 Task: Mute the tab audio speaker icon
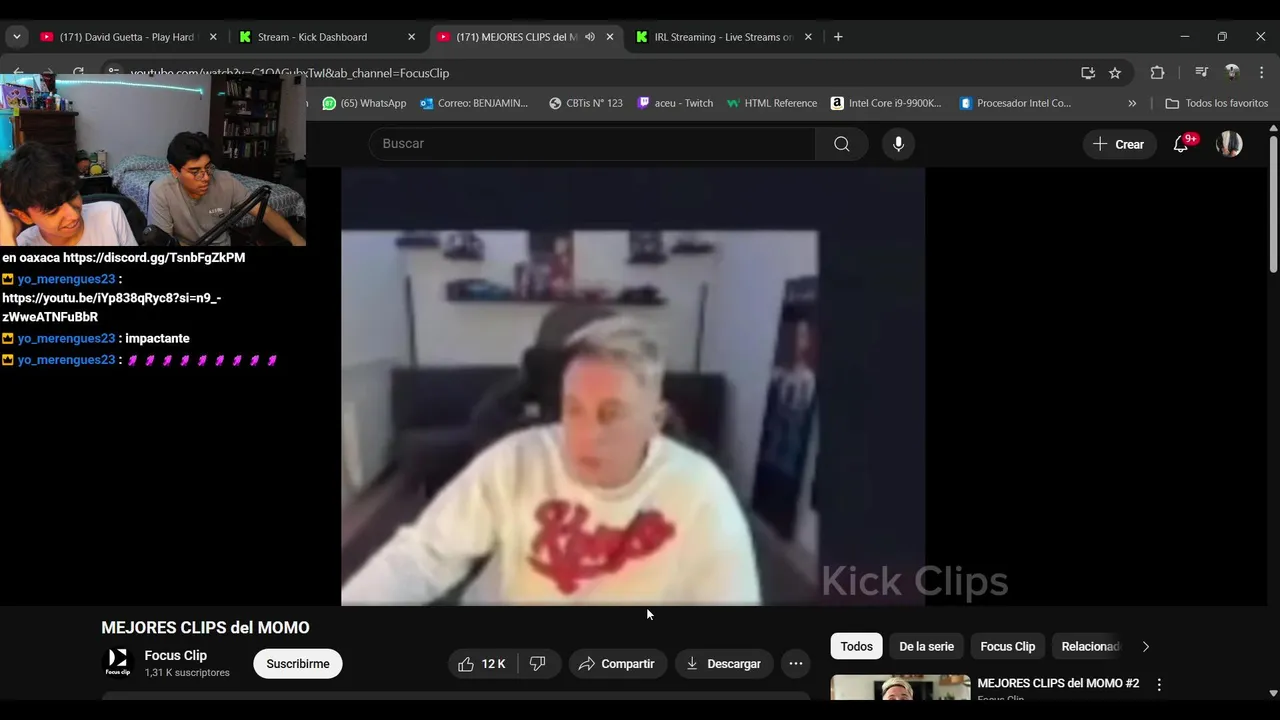click(590, 37)
